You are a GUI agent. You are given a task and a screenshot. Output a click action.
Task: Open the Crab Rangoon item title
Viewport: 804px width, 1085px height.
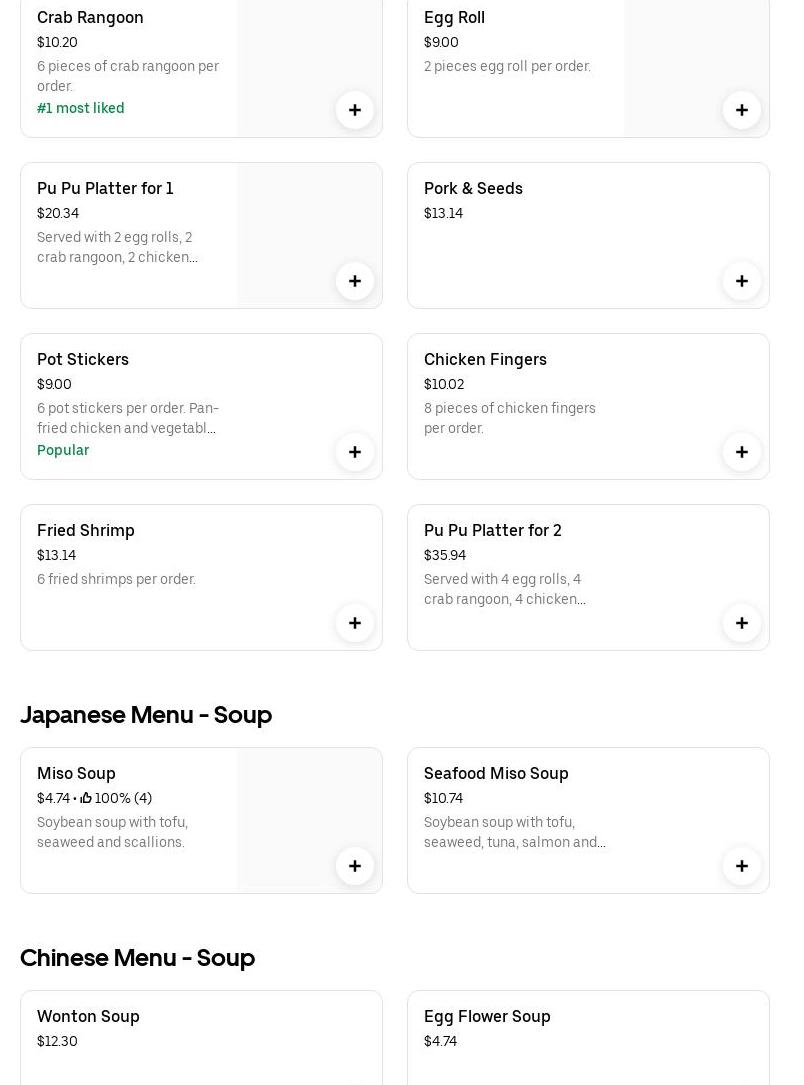pos(90,17)
